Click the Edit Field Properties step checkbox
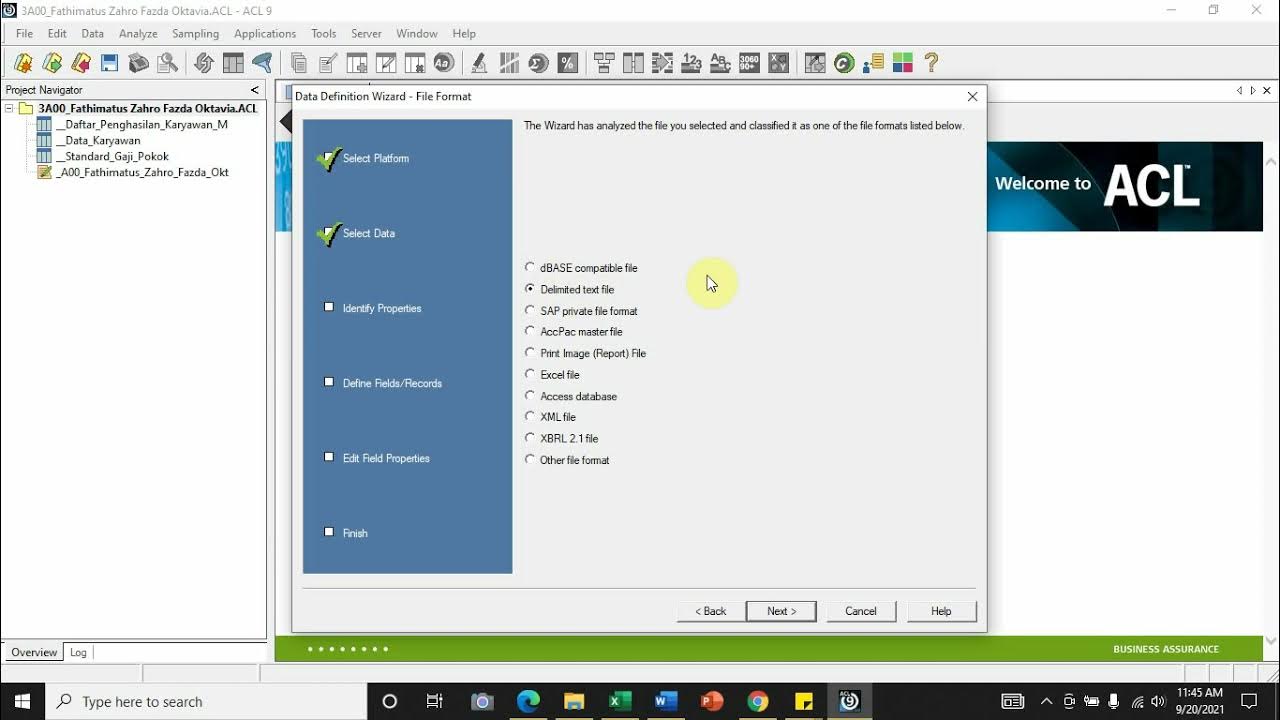The image size is (1280, 720). click(329, 457)
